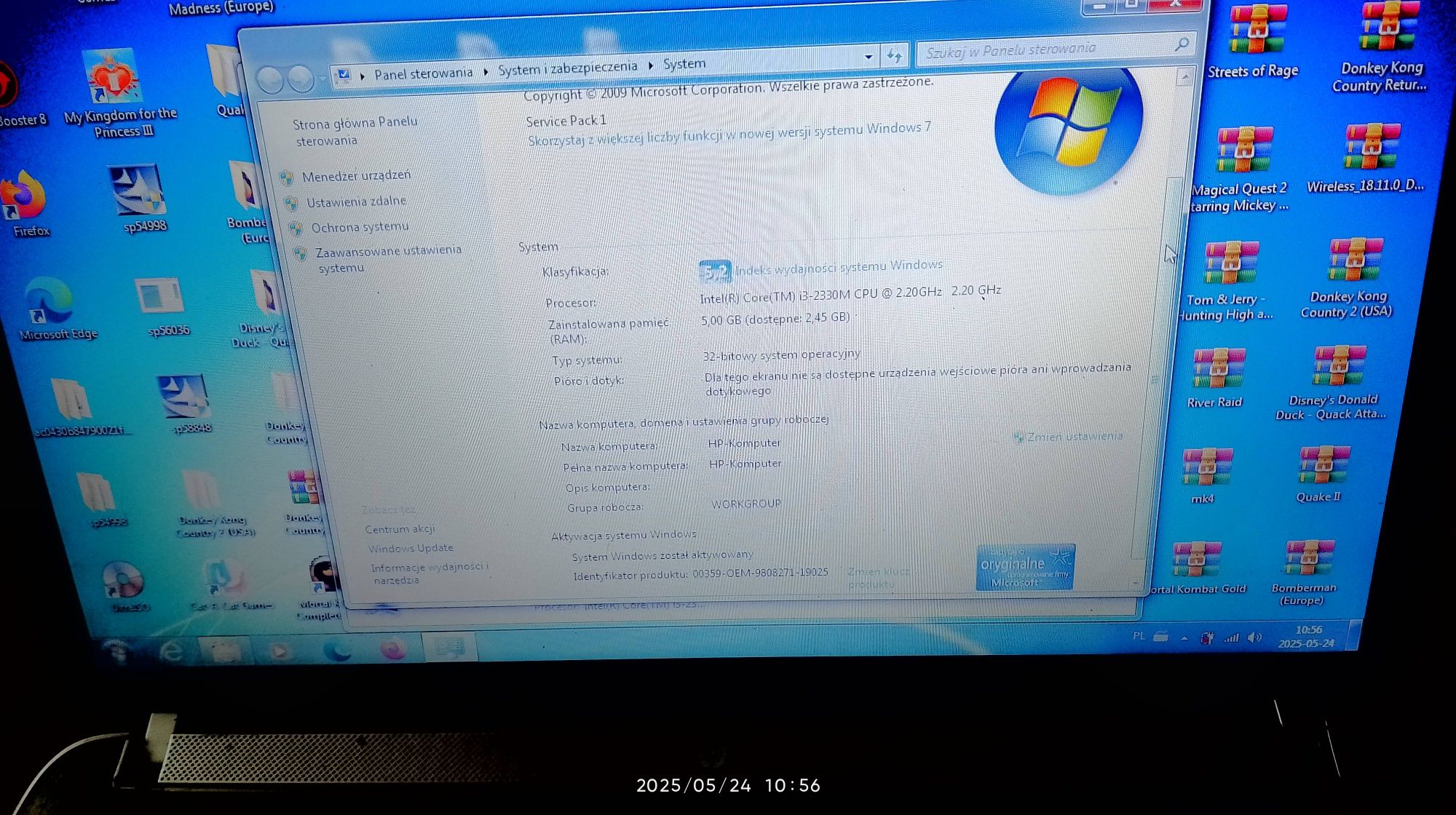Click System i zabezpieczenia breadcrumb
1456x815 pixels.
567,68
